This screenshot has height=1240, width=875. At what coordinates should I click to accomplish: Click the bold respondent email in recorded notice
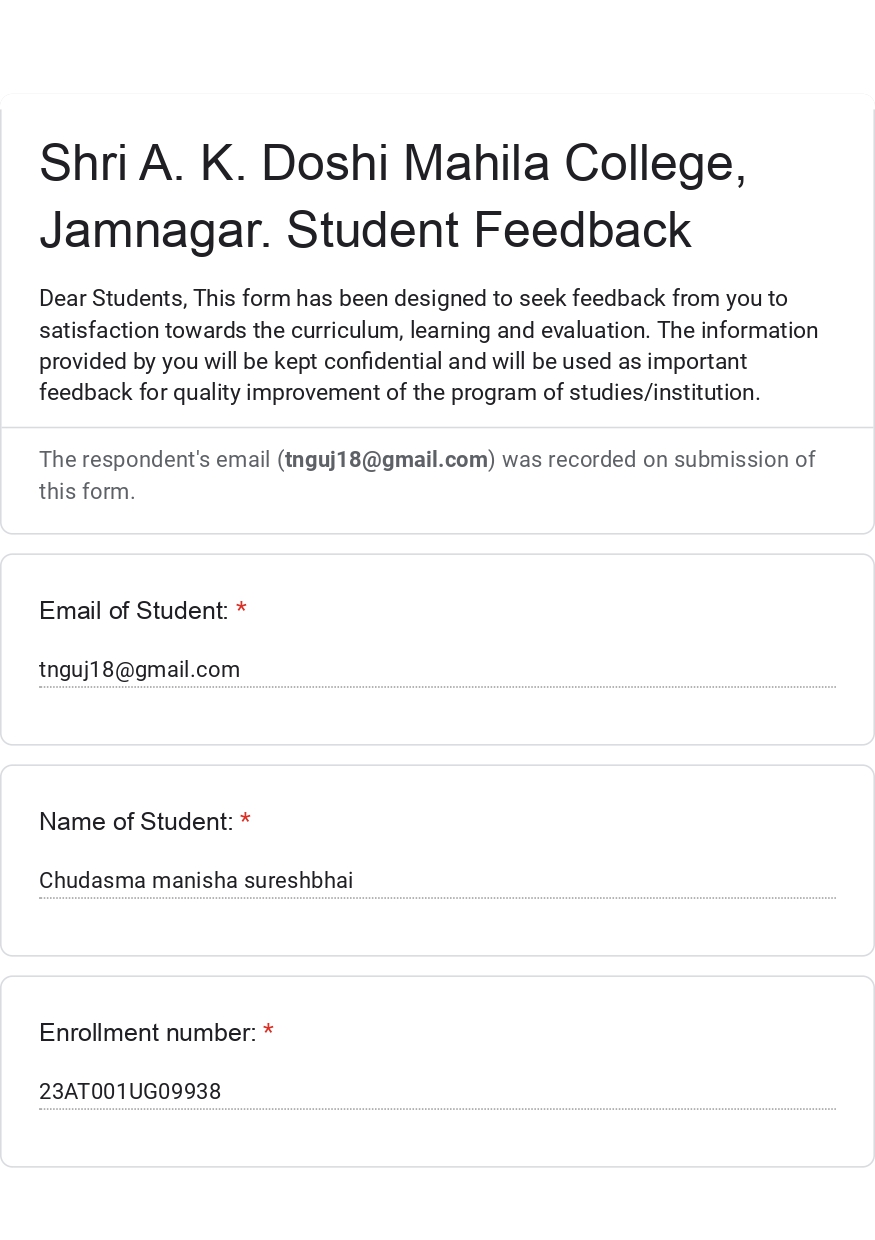coord(386,460)
